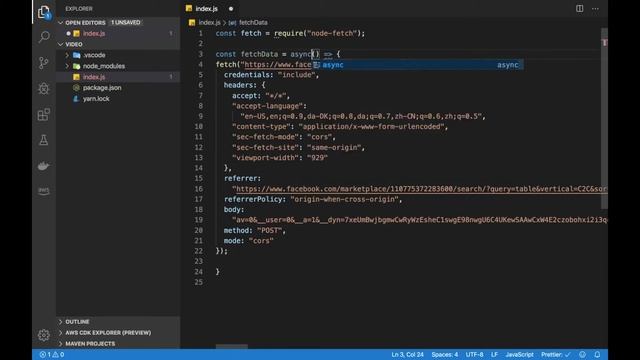This screenshot has height=360, width=640.
Task: Click the "viewport-width" header line
Action: coord(280,158)
